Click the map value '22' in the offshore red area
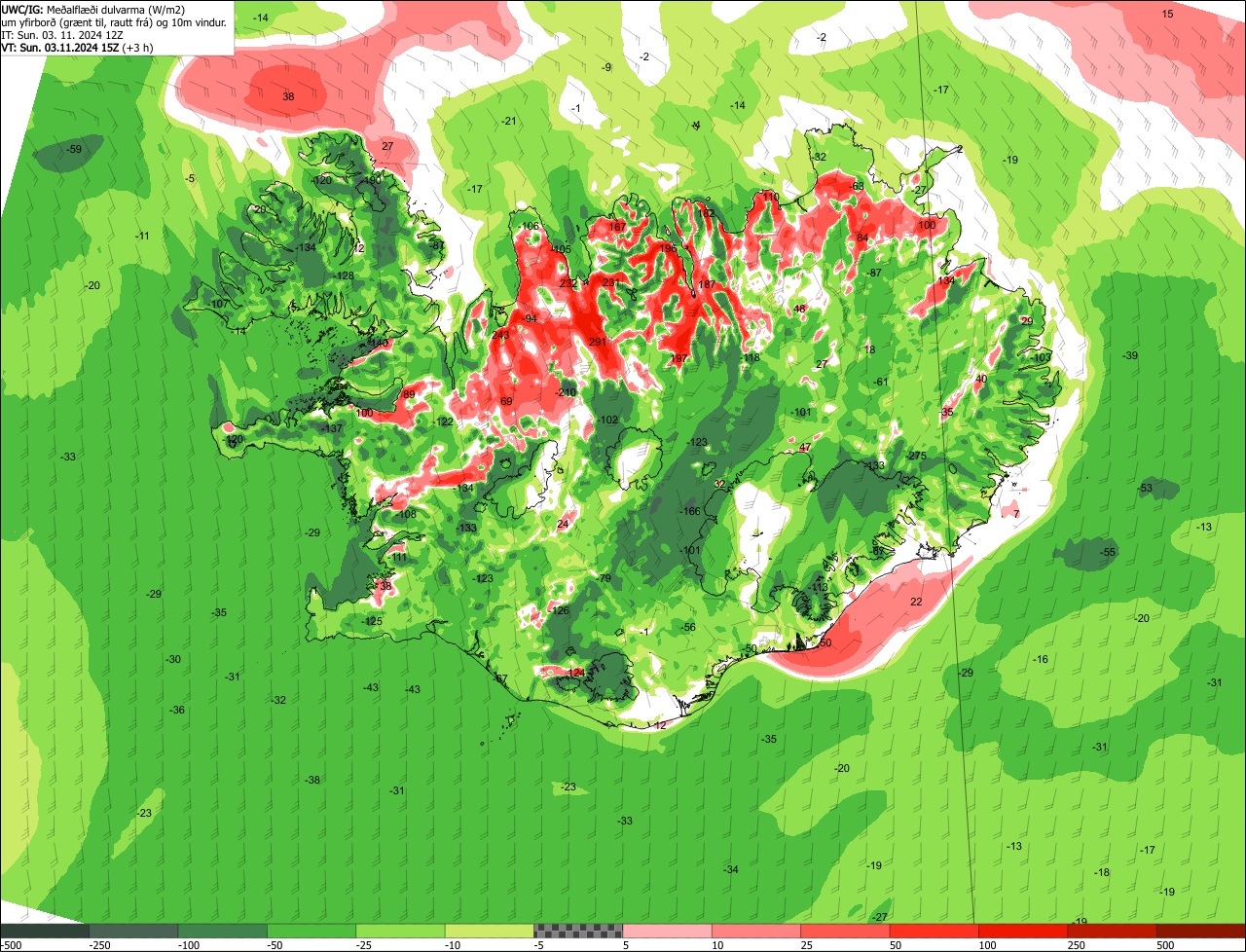This screenshot has height=952, width=1246. pos(916,602)
